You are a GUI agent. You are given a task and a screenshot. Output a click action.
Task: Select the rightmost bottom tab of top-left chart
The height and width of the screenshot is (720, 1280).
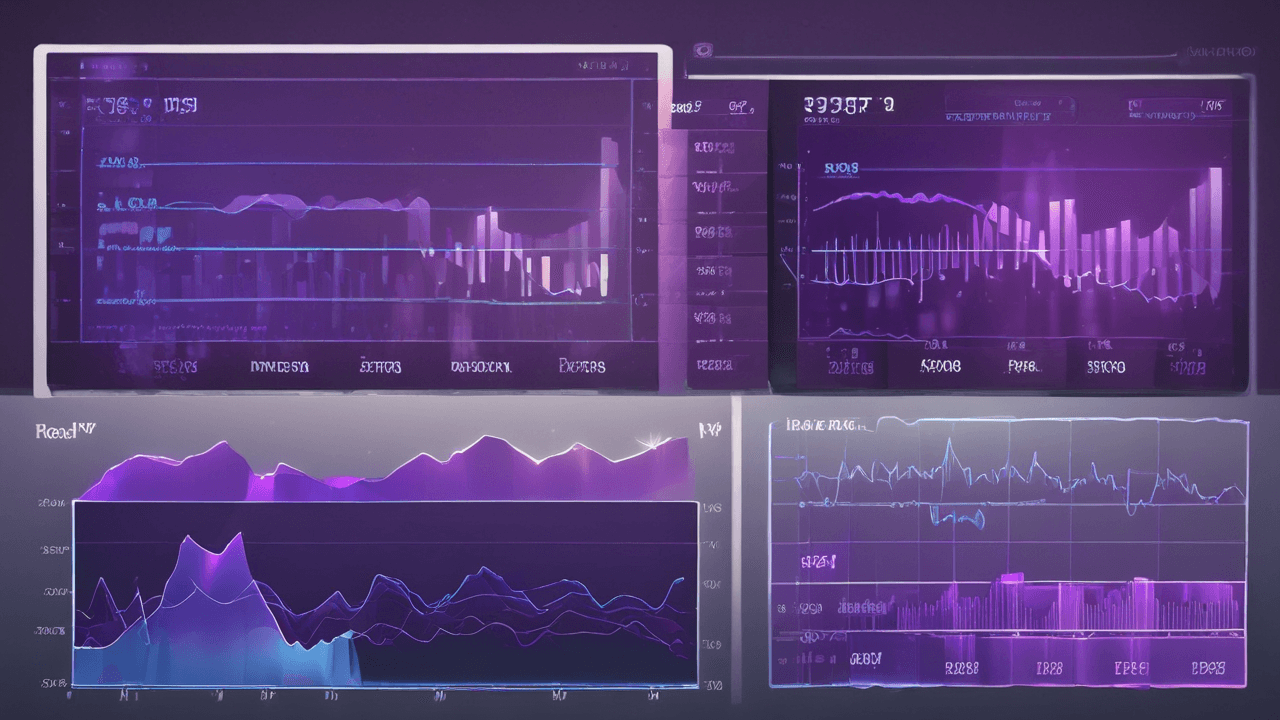[x=582, y=367]
